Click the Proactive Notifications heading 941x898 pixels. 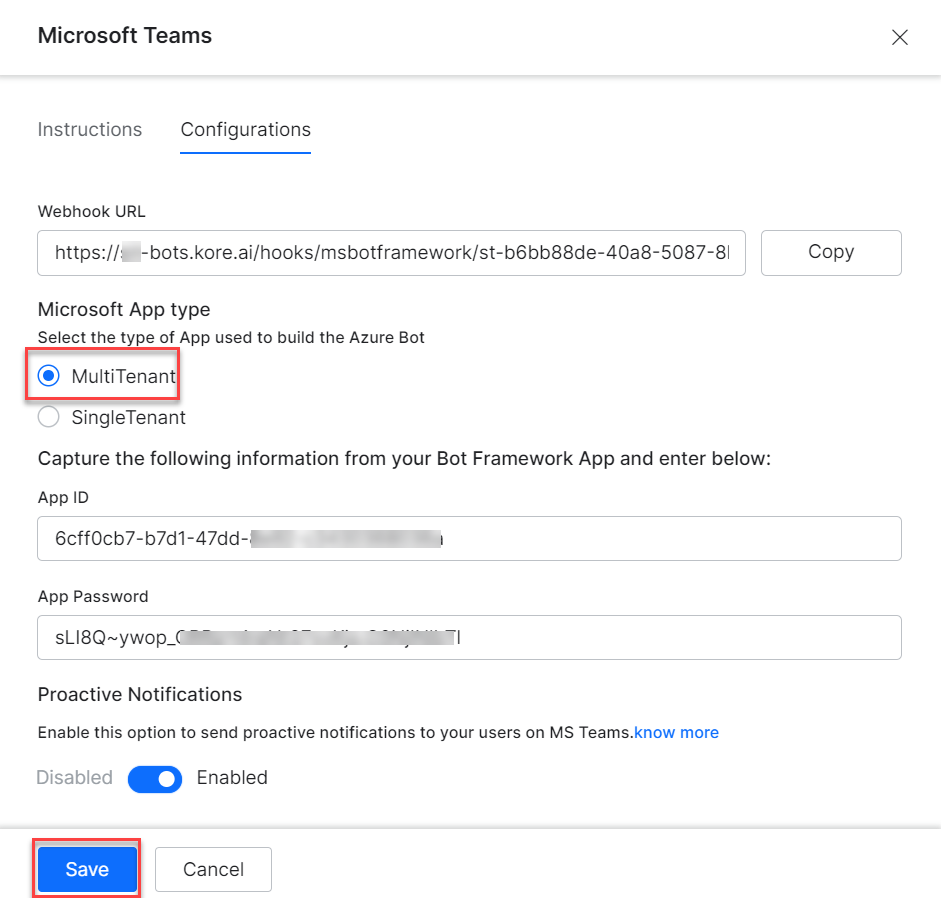pyautogui.click(x=140, y=695)
